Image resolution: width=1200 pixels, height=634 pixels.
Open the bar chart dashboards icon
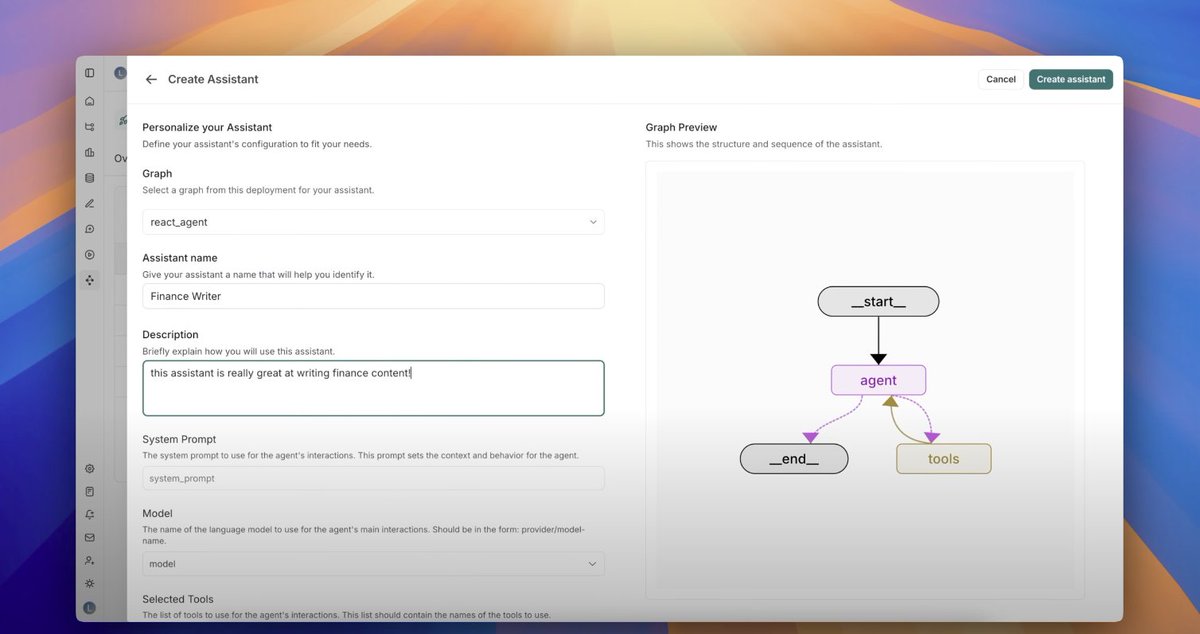click(x=90, y=153)
